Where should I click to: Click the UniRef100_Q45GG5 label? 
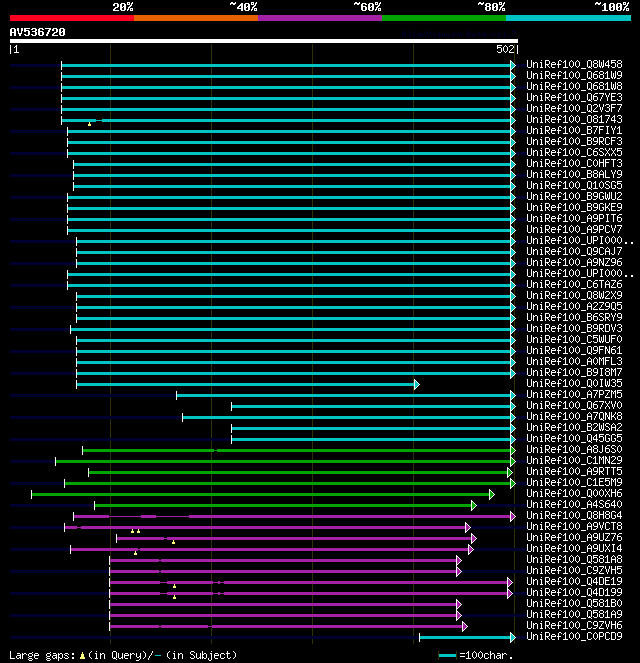574,438
